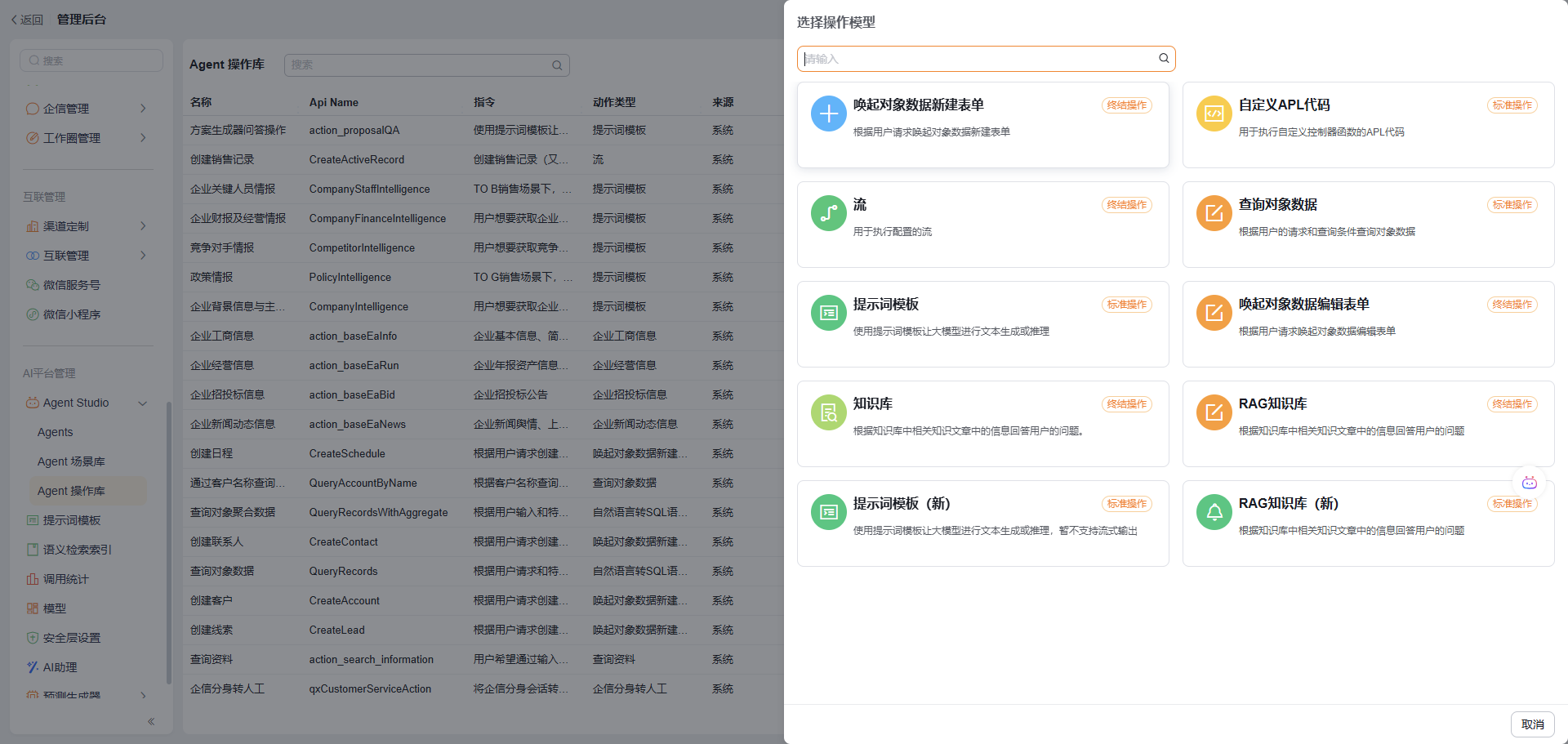1568x744 pixels.
Task: Click the 渠道定制 sidebar icon
Action: 33,226
